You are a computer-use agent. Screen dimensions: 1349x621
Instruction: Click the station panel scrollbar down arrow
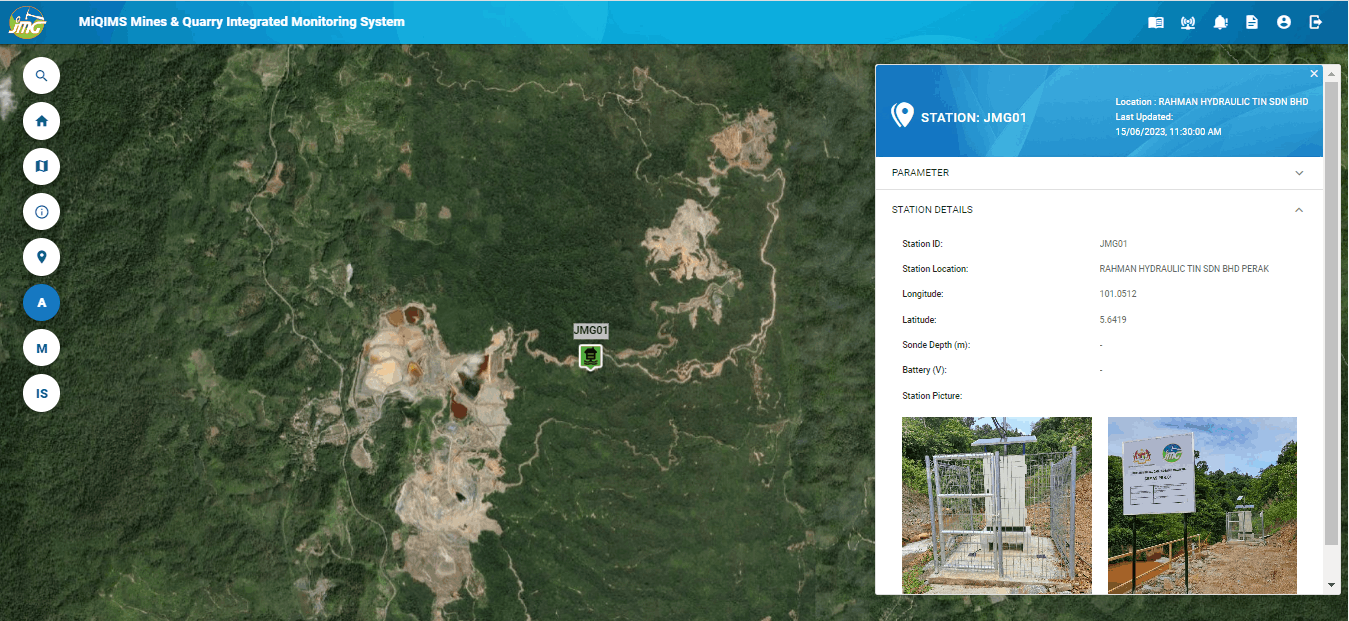pyautogui.click(x=1331, y=585)
